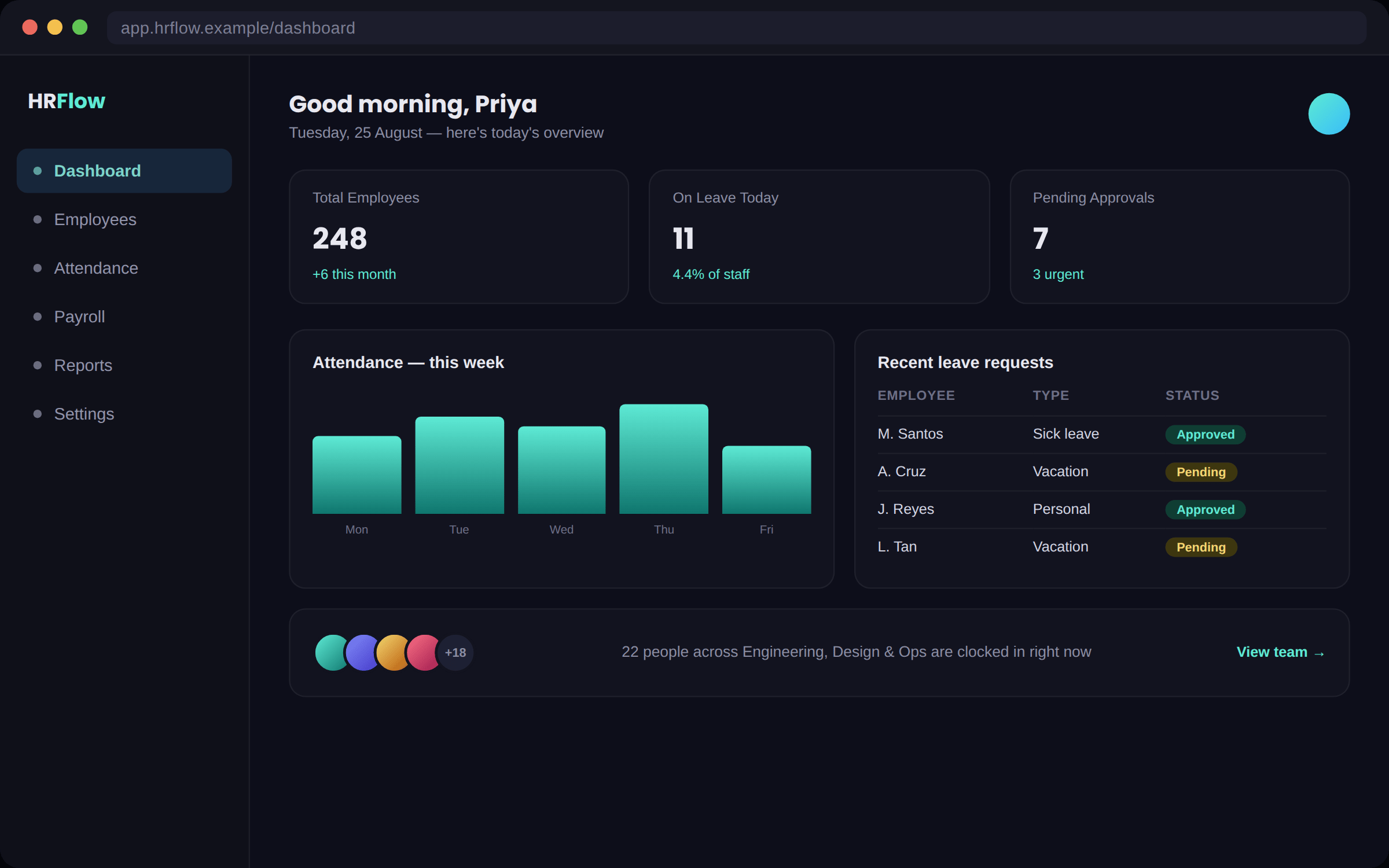
Task: Select the J. Reyes employee name
Action: click(906, 509)
